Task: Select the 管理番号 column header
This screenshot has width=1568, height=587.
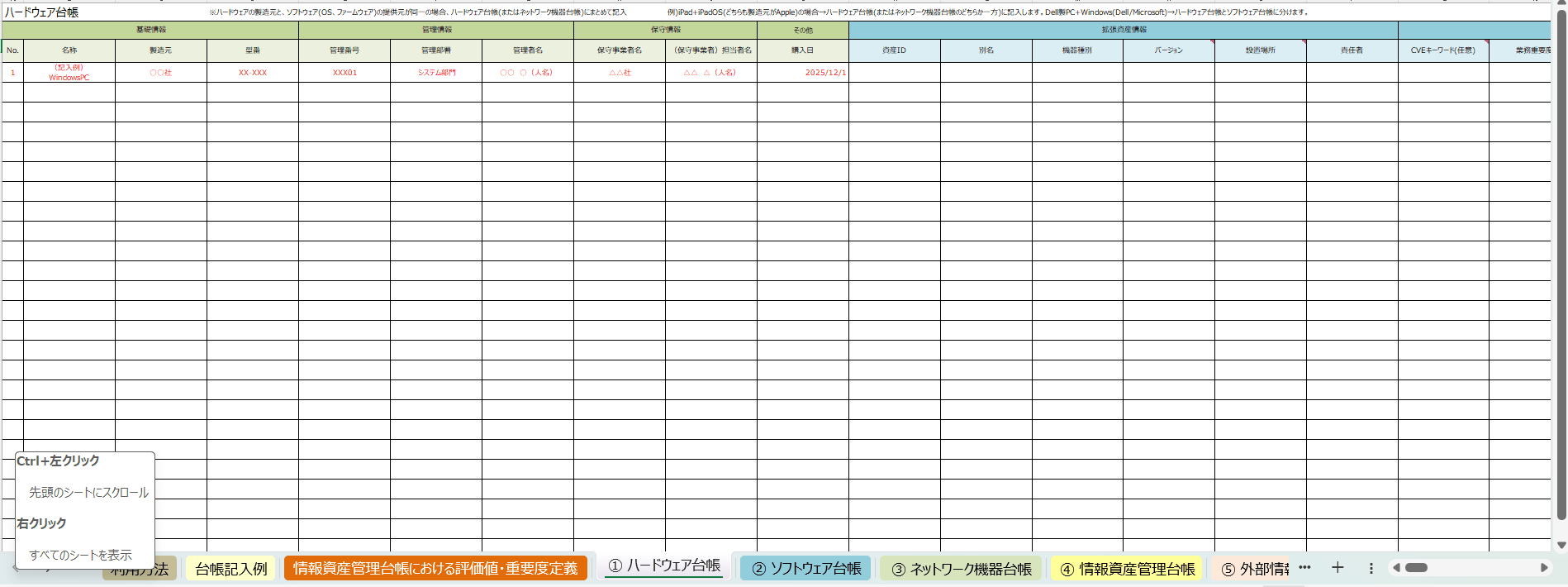Action: click(344, 50)
